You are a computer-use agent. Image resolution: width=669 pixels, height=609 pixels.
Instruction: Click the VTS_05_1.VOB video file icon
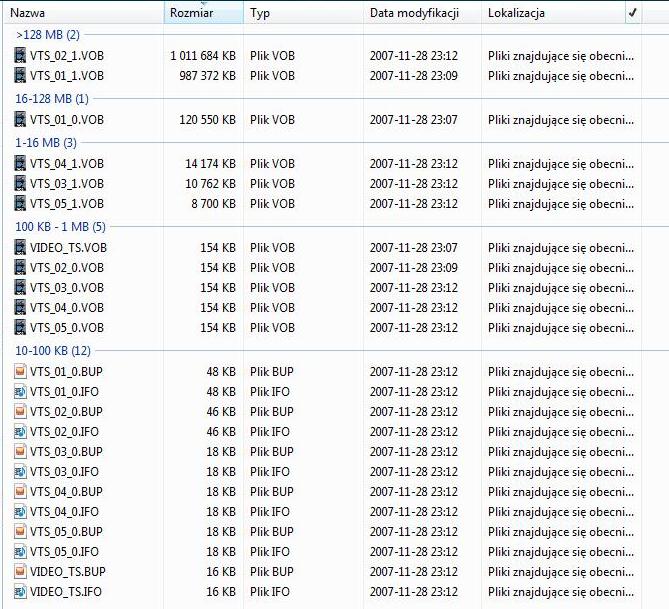[x=20, y=204]
